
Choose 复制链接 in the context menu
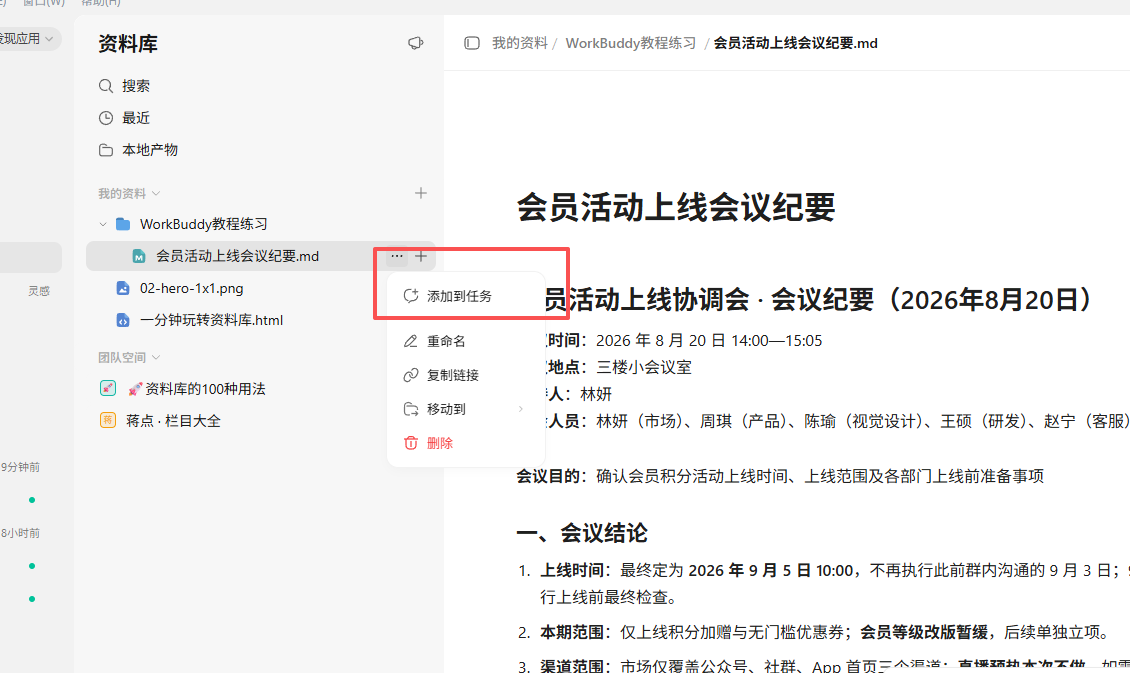(466, 375)
